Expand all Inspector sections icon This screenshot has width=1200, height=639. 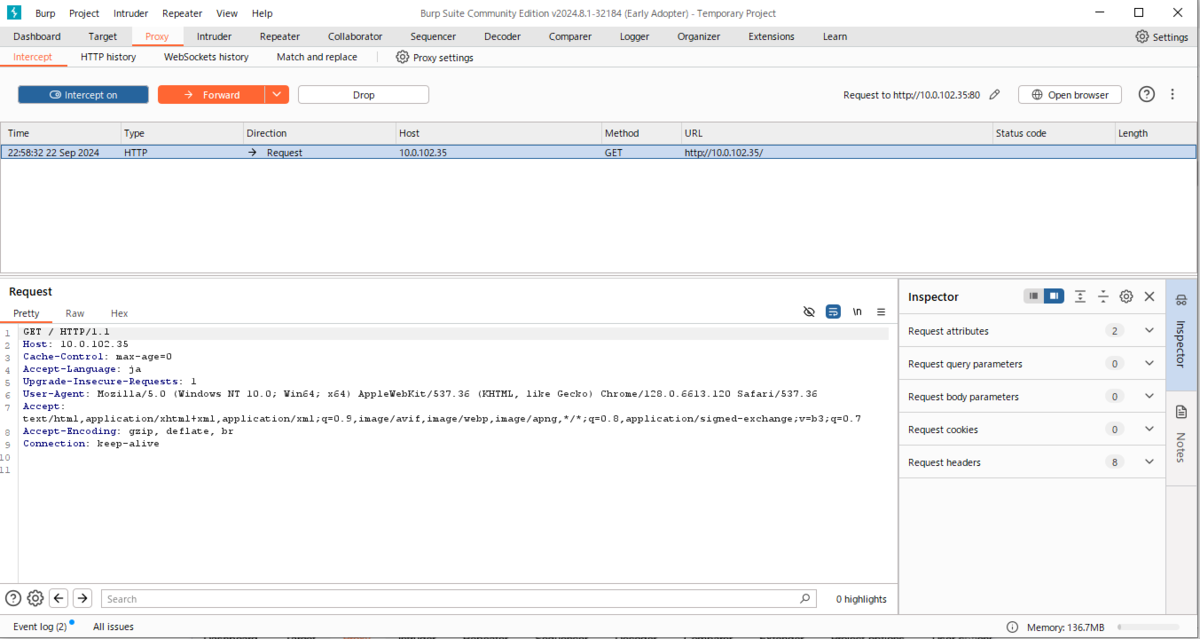(x=1080, y=296)
